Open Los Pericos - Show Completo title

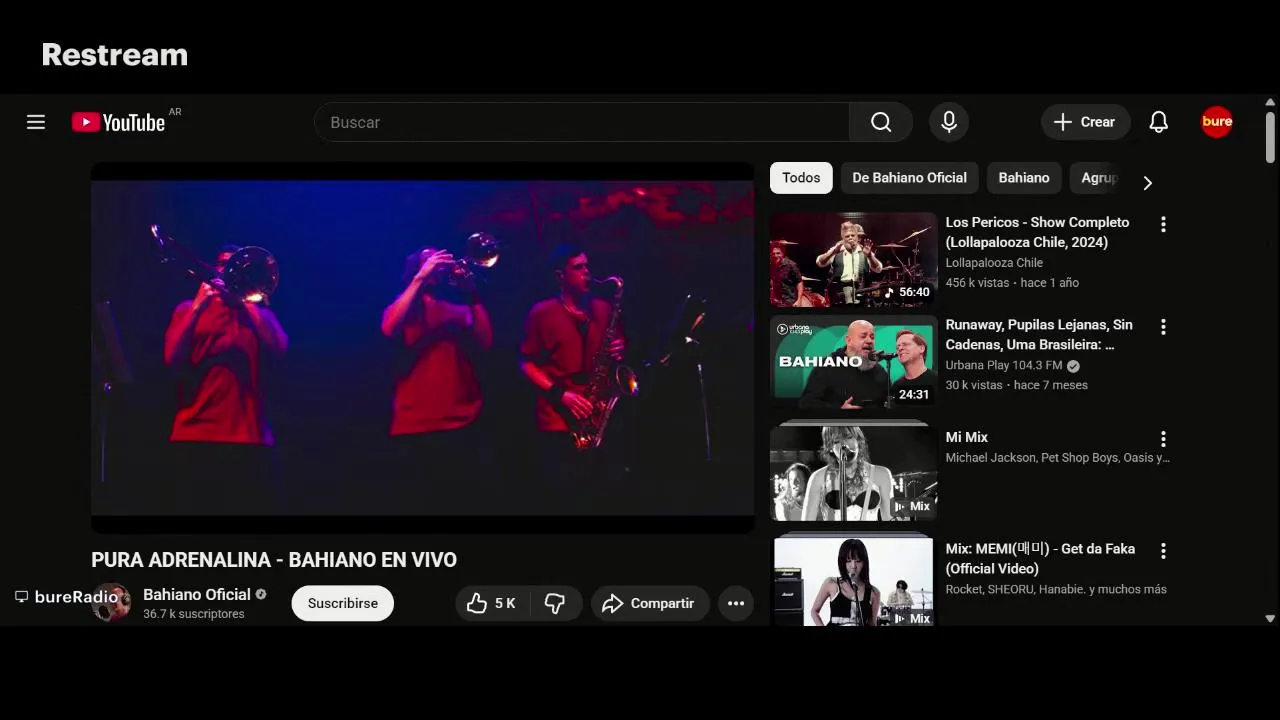click(x=1037, y=232)
